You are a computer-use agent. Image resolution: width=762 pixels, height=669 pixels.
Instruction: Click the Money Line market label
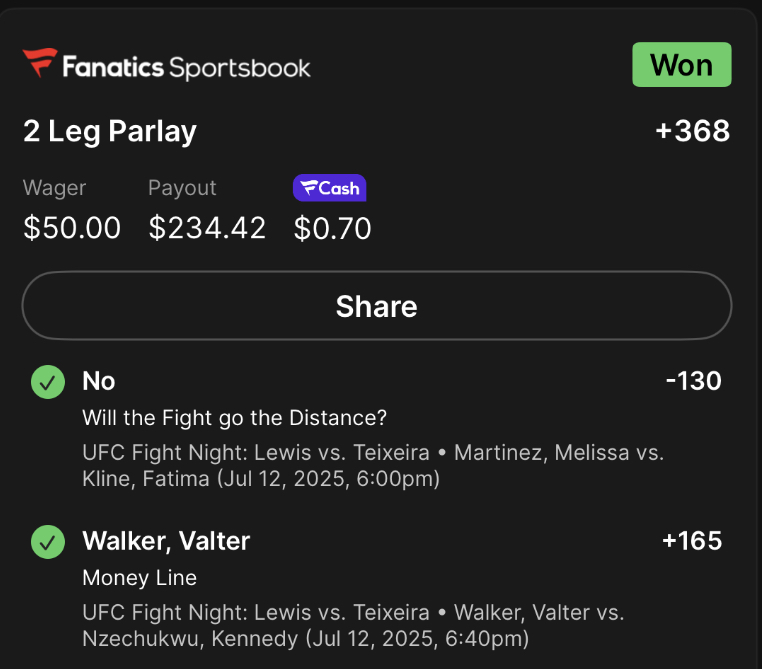tap(139, 577)
